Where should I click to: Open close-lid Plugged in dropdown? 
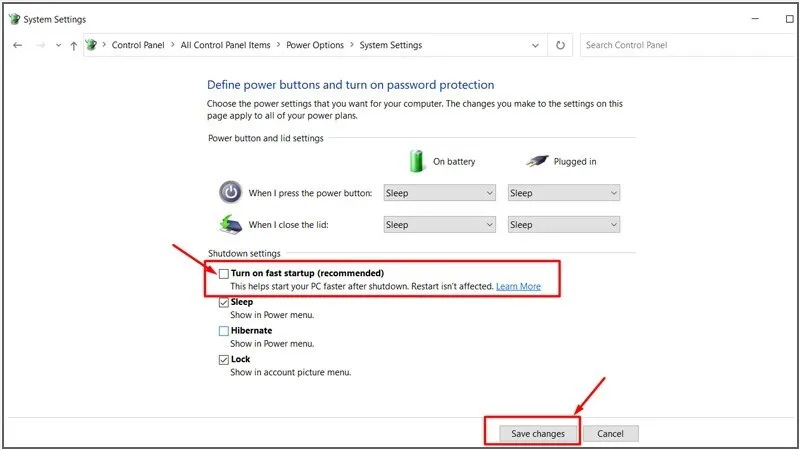[x=563, y=225]
